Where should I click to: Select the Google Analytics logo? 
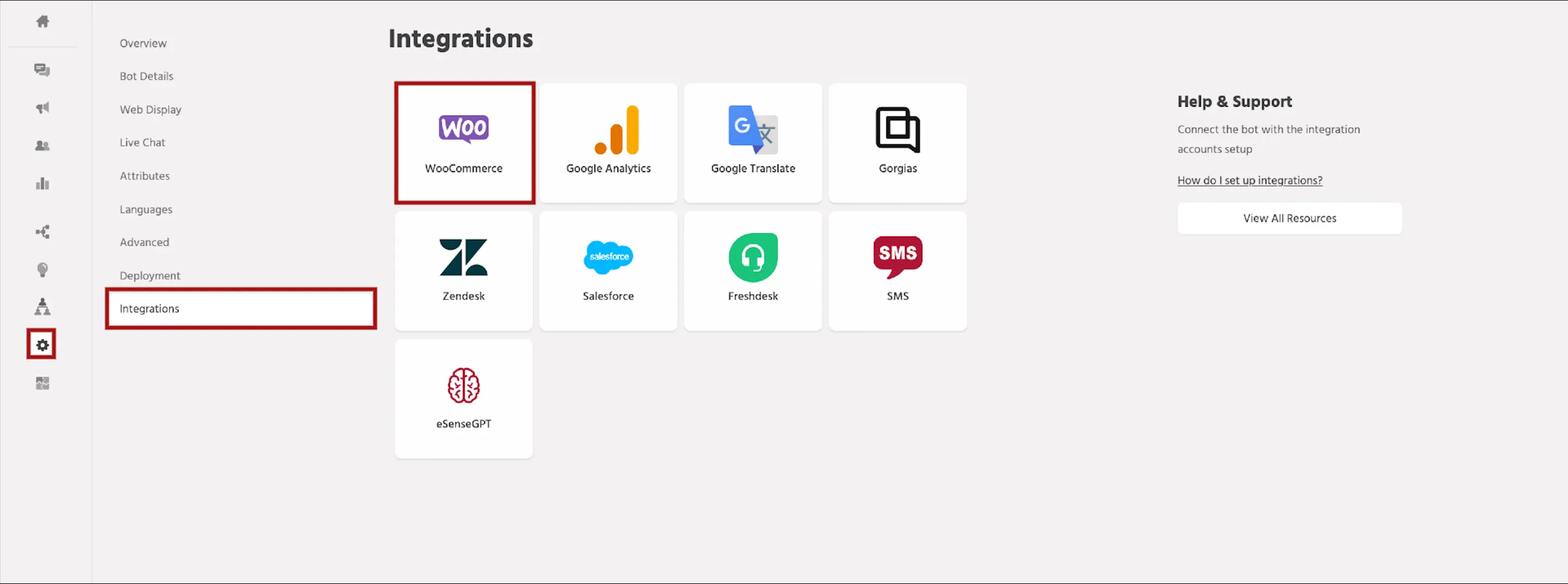(617, 130)
